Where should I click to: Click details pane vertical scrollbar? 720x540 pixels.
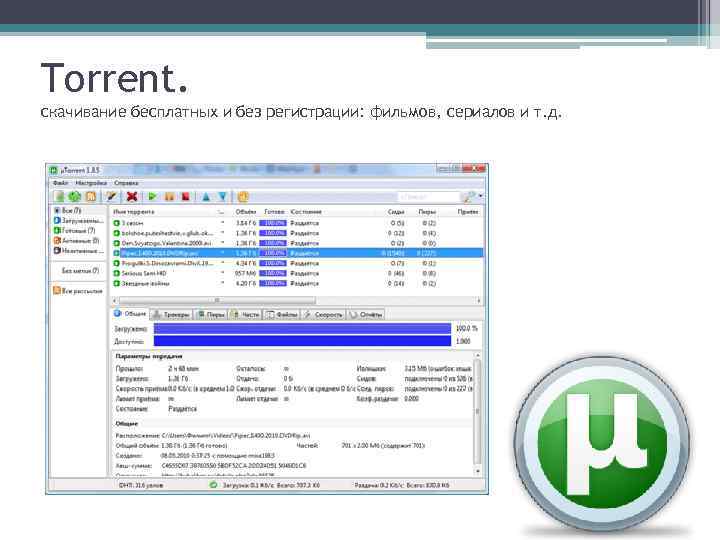[x=478, y=412]
